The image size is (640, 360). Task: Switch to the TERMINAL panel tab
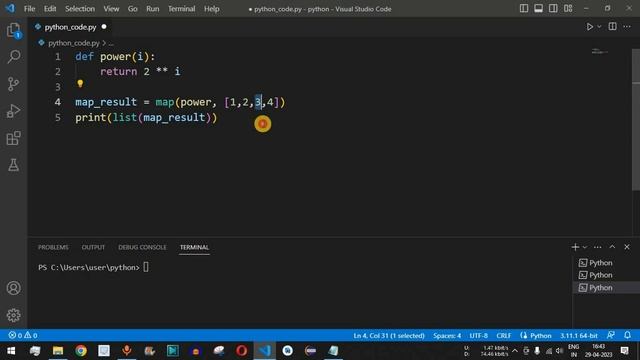pyautogui.click(x=194, y=247)
